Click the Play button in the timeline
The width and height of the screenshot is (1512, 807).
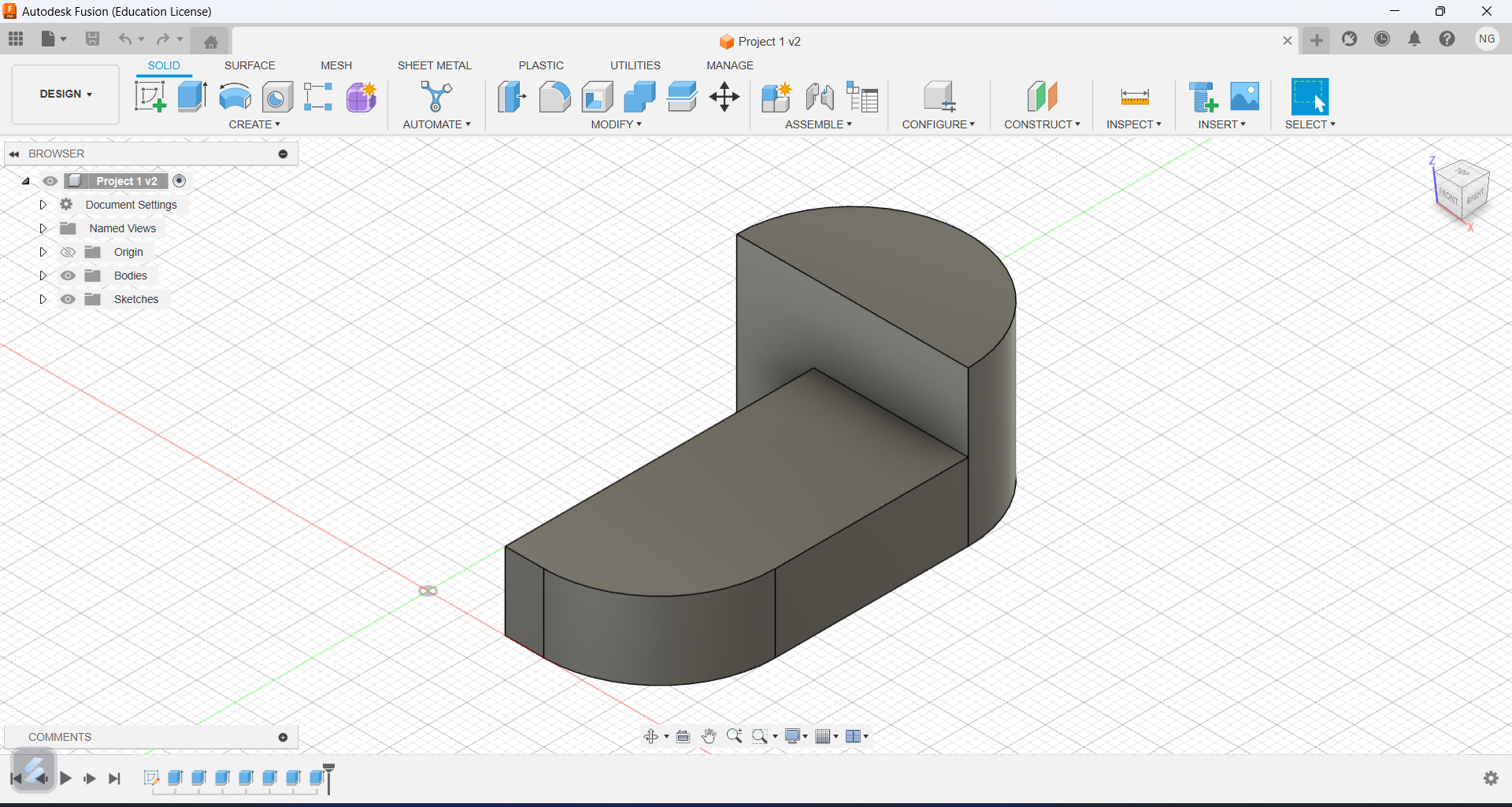coord(66,779)
